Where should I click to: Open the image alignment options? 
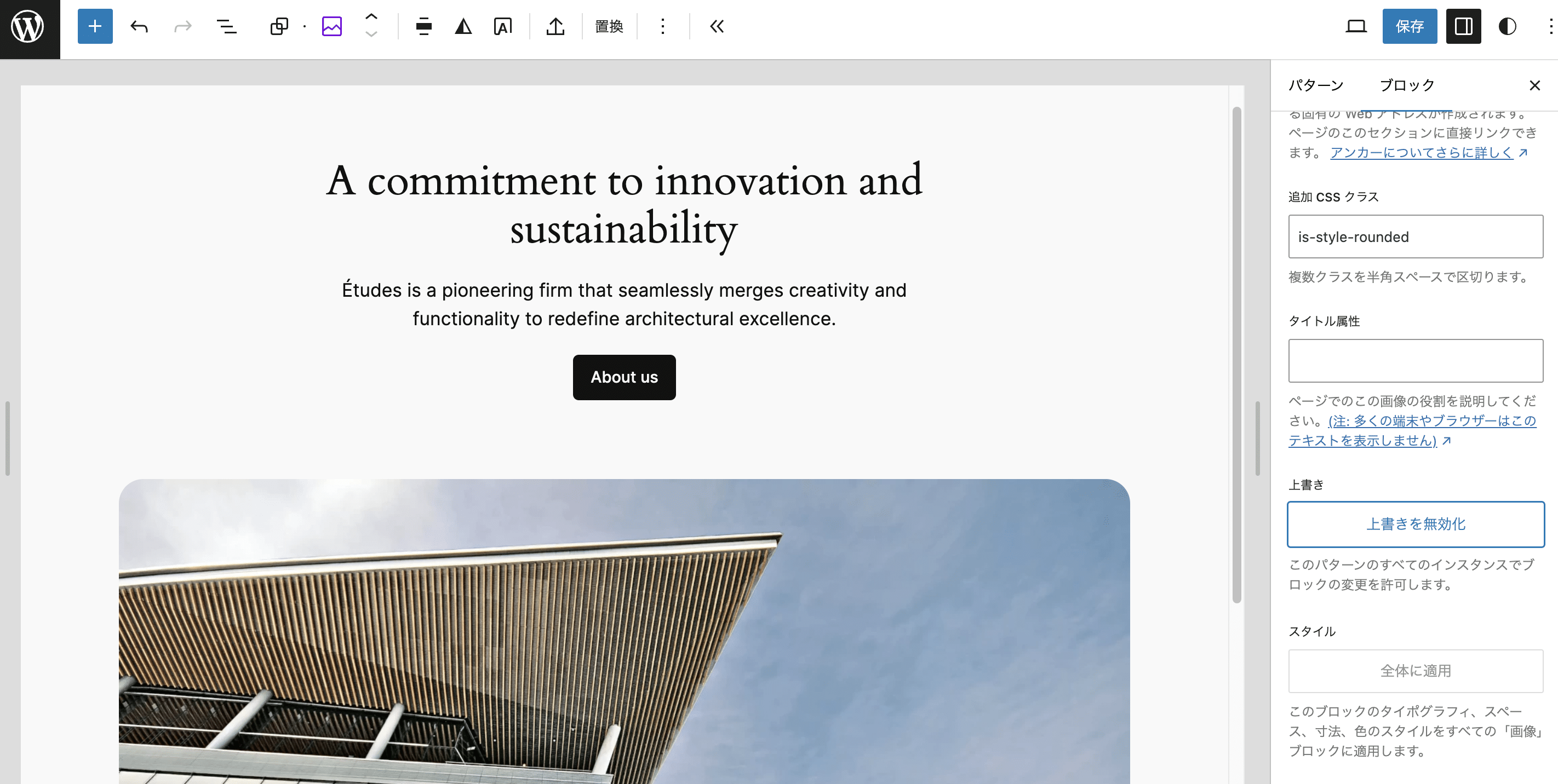tap(424, 27)
